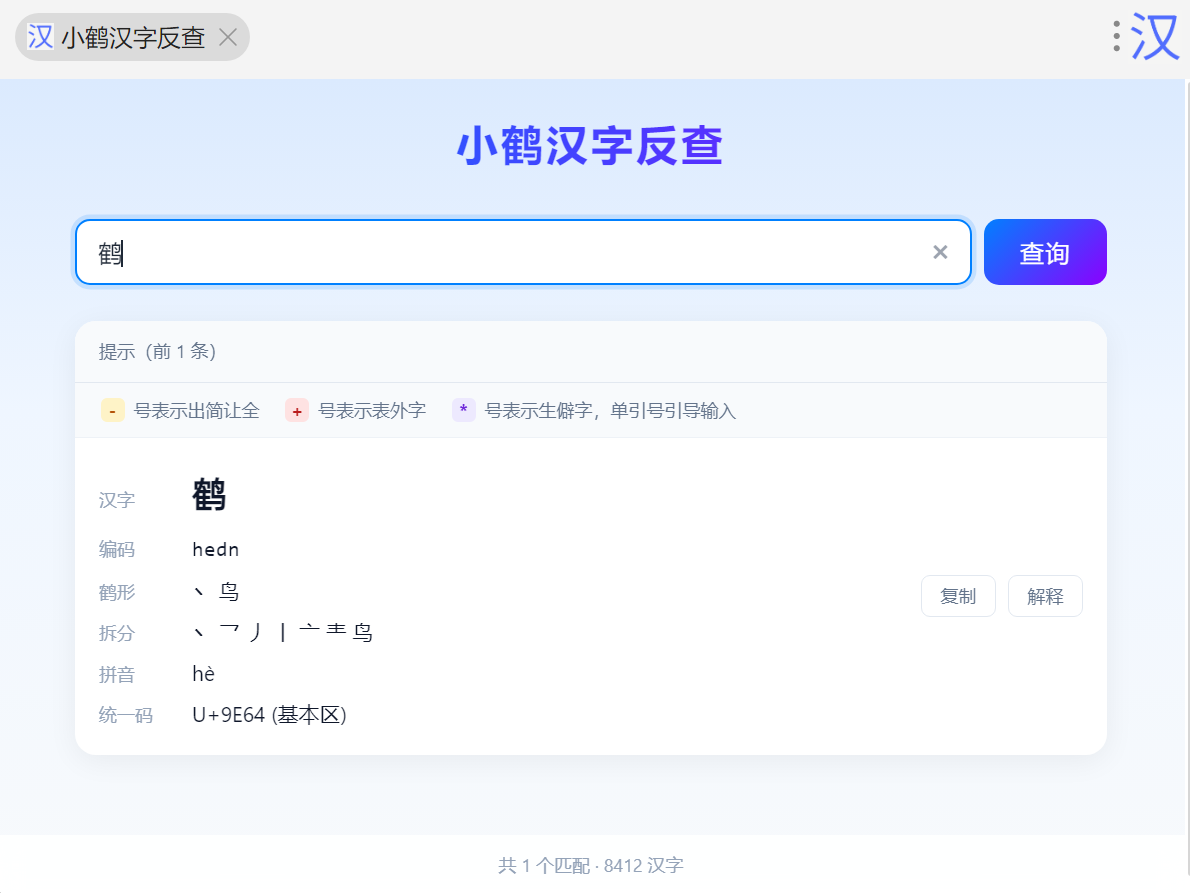Click the 小鹤汉字反查 page title
The width and height of the screenshot is (1190, 893).
(590, 146)
